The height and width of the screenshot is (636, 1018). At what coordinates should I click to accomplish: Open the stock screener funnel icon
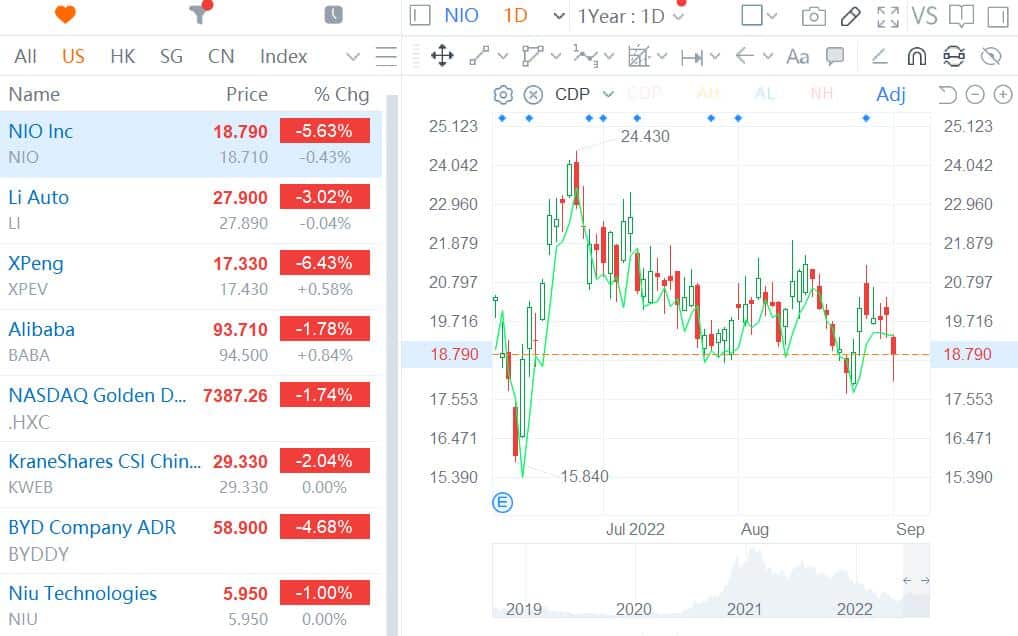coord(198,15)
